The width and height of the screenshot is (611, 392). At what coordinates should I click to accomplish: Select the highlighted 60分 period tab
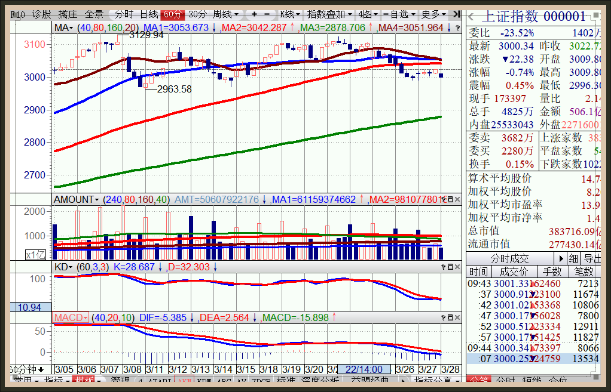point(173,14)
